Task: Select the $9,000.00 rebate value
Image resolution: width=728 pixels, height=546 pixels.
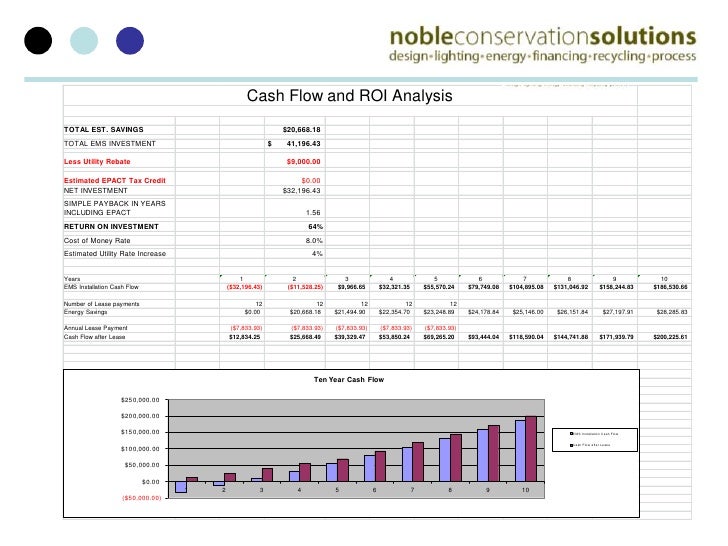Action: tap(303, 162)
